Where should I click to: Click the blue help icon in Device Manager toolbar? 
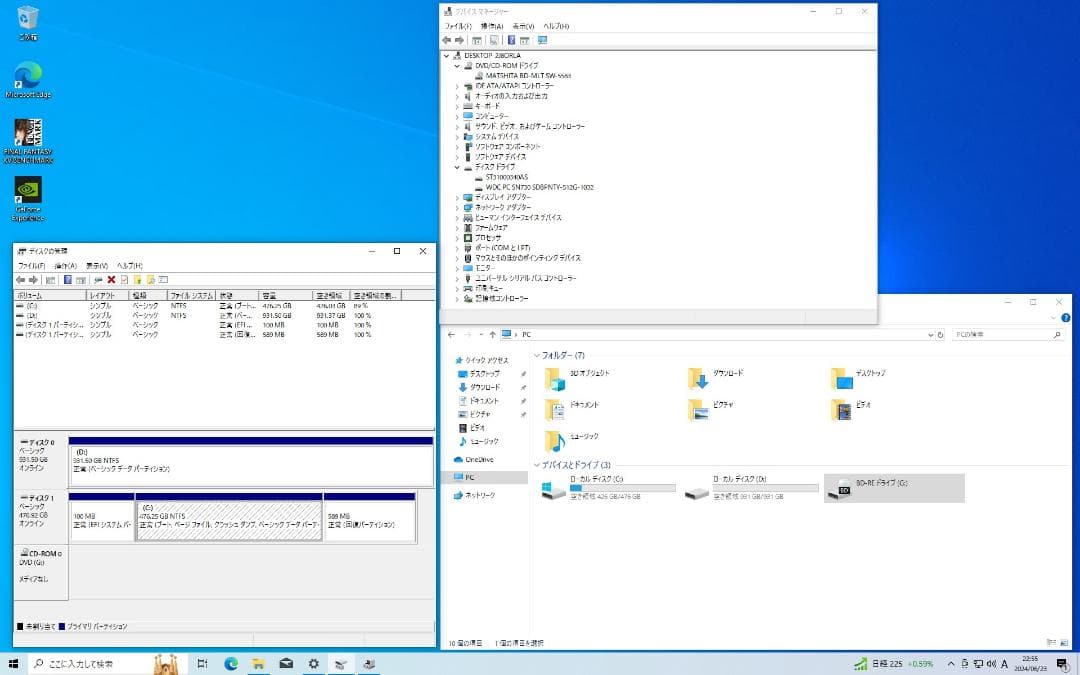tap(511, 40)
